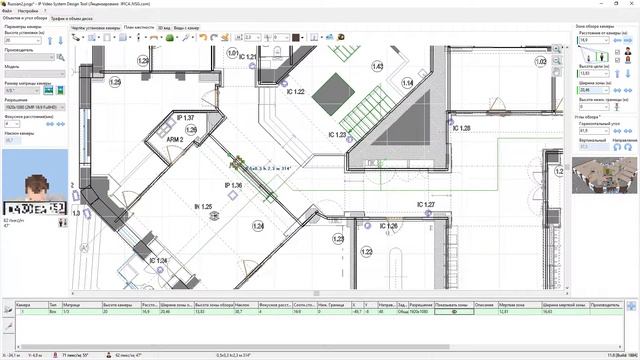Click camera IC 1.24 on the plan
Screen dimensions: 640x360
[x=160, y=269]
